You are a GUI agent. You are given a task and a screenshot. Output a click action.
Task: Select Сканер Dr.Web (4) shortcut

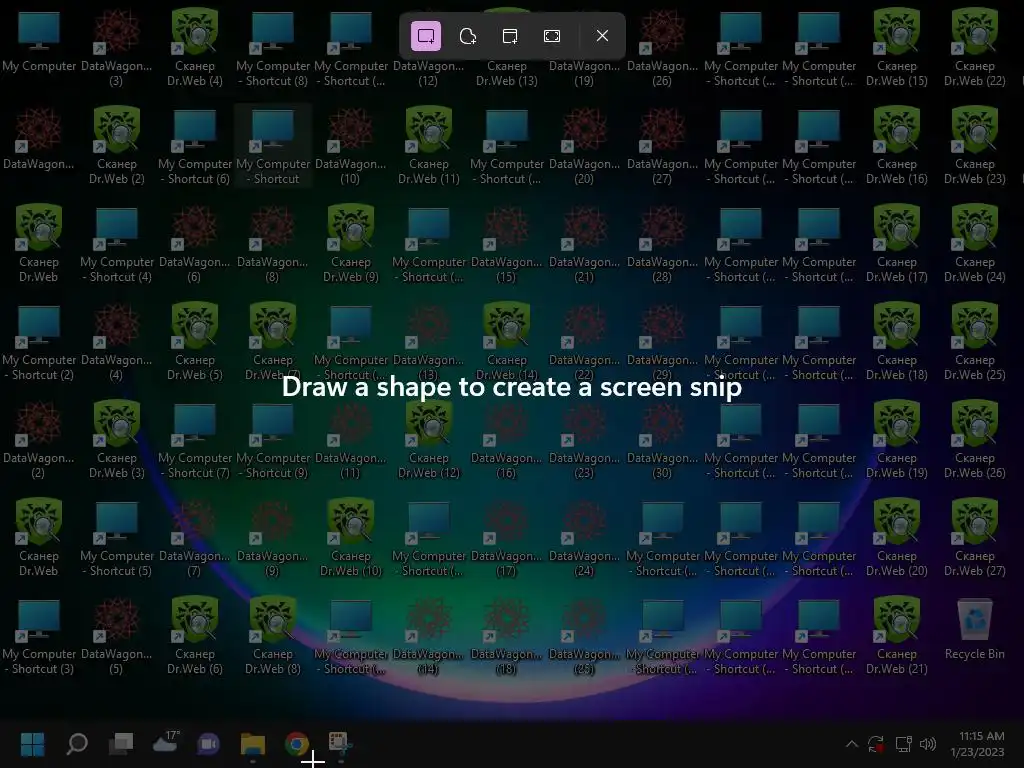tap(195, 48)
